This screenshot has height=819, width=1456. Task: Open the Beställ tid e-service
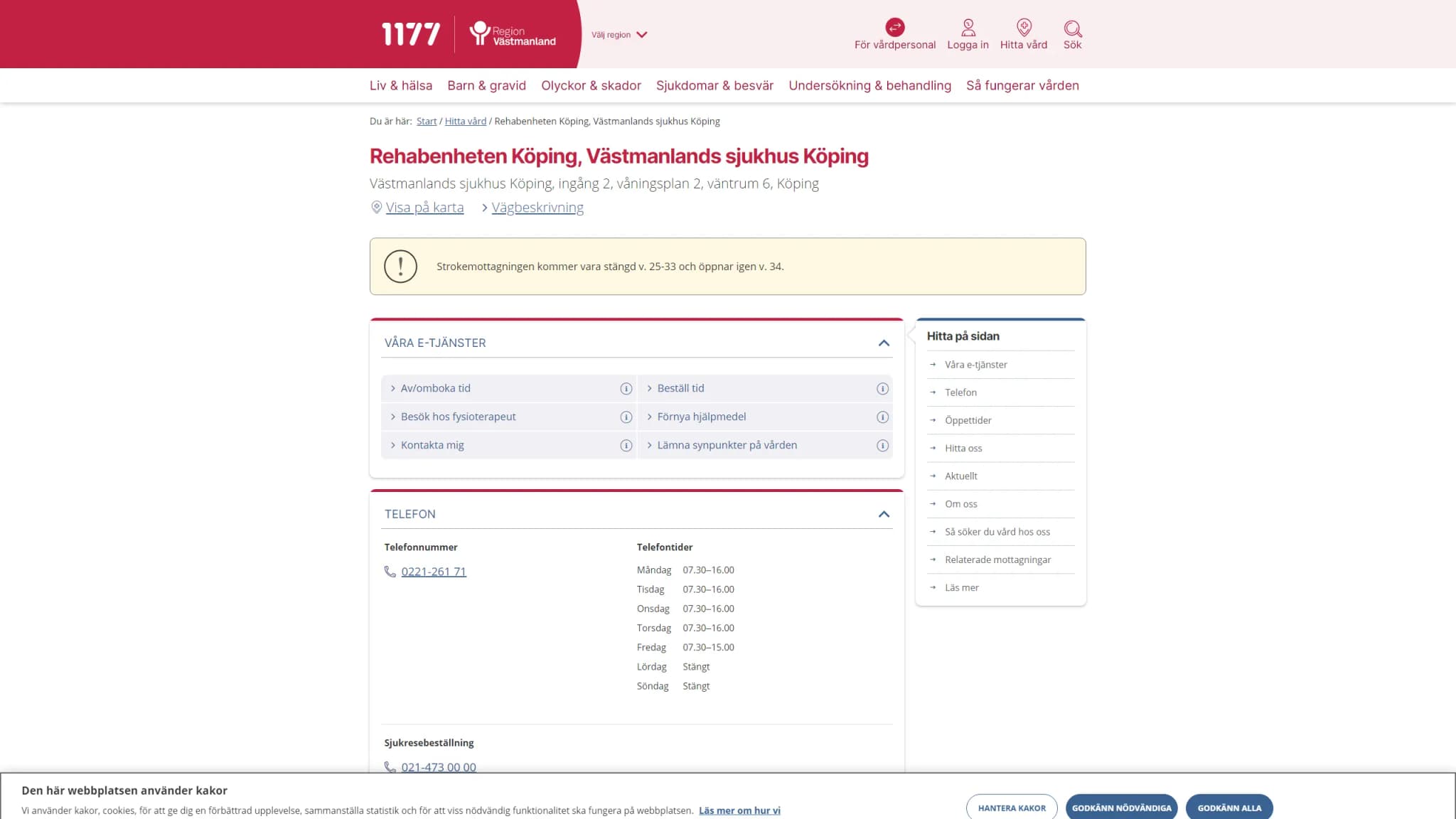tap(680, 388)
